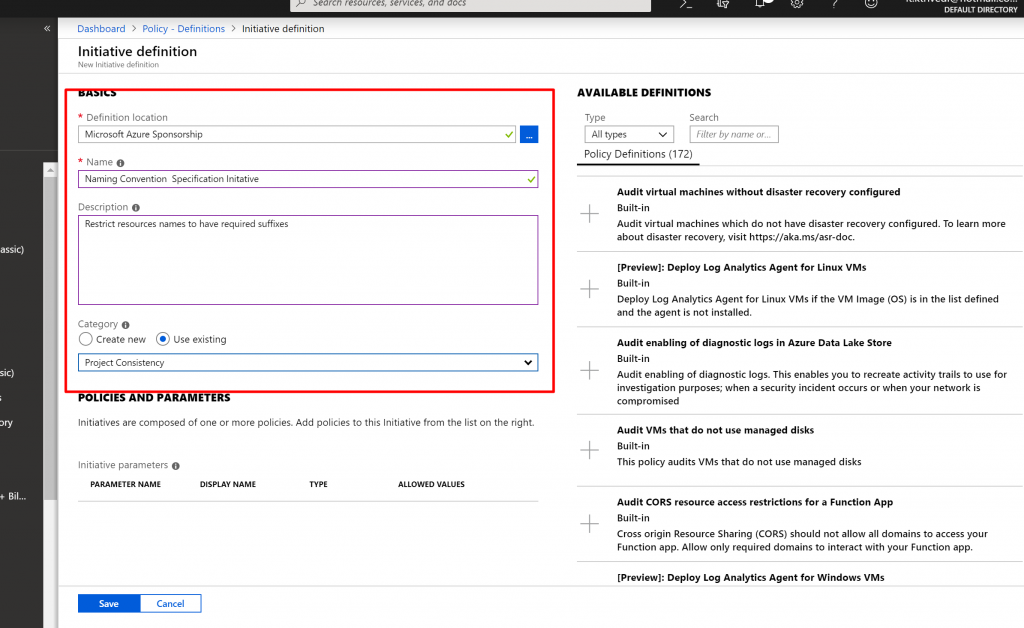Open Cloud Shell from the top bar

coord(686,4)
